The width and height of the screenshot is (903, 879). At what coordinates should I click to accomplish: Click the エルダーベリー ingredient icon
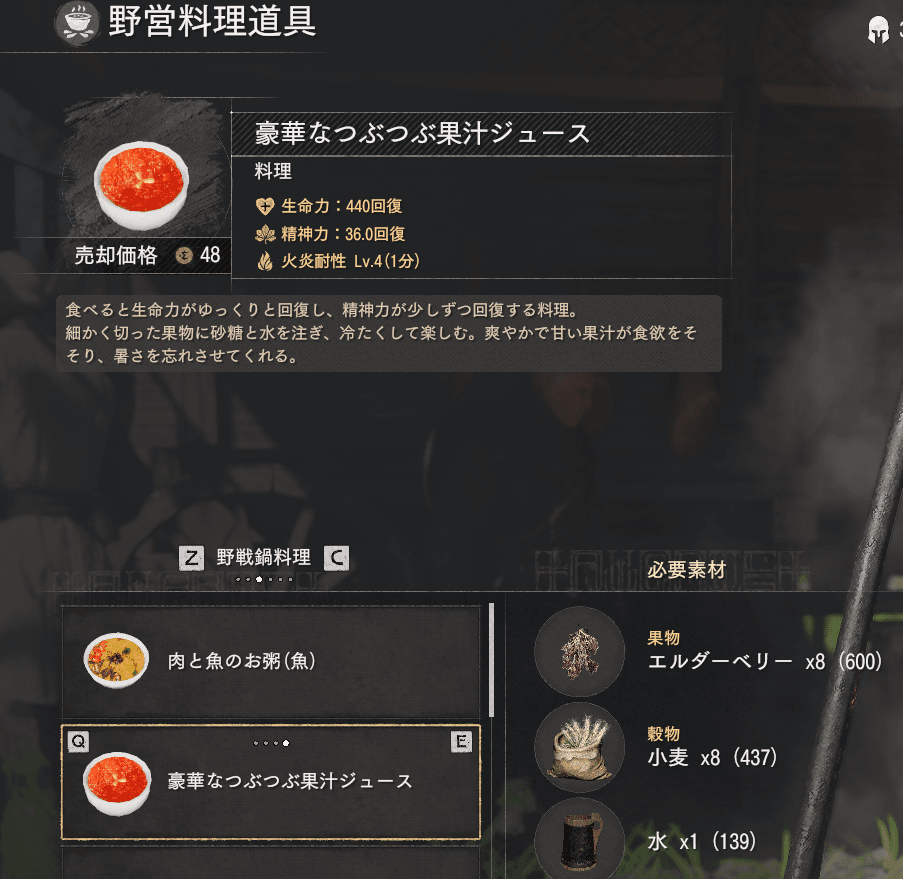click(x=579, y=651)
